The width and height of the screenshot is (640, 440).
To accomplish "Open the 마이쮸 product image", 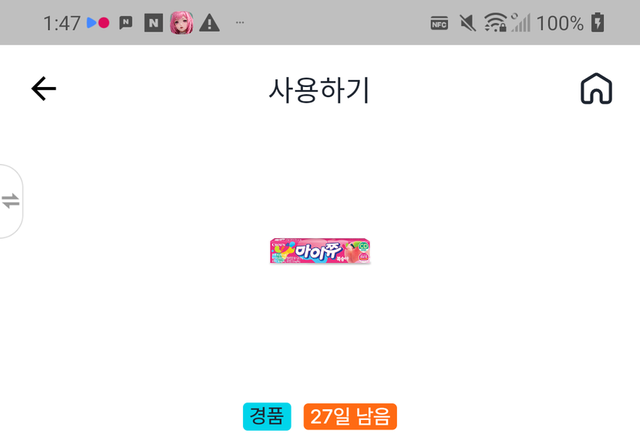I will coord(320,251).
